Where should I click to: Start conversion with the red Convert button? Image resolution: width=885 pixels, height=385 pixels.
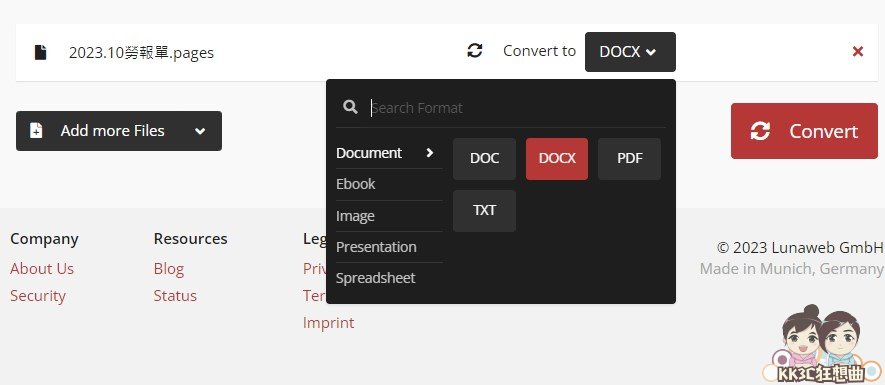804,131
